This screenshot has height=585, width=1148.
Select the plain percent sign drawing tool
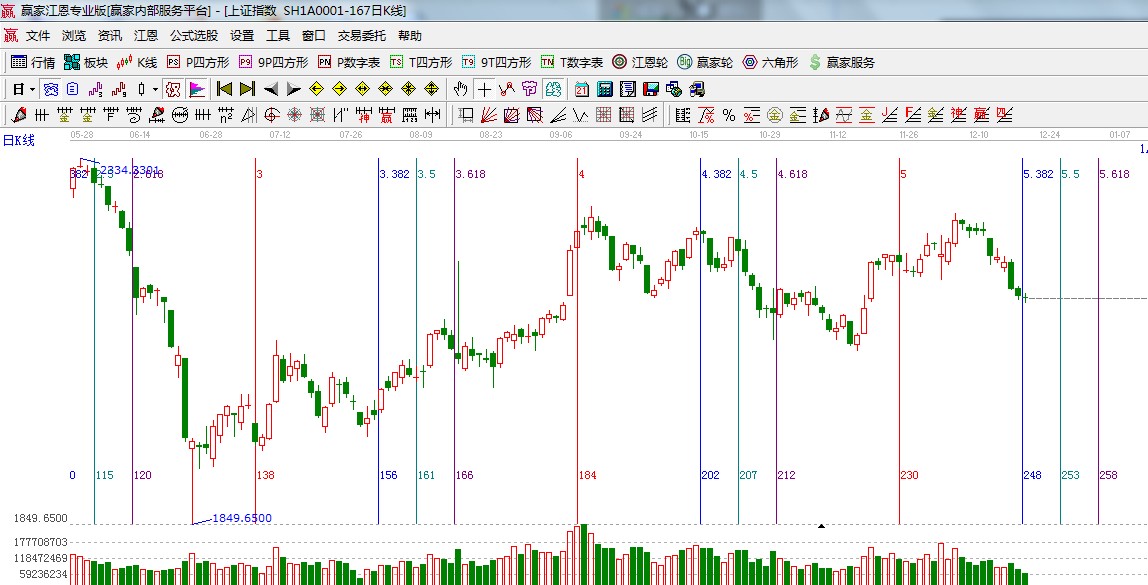click(x=728, y=115)
